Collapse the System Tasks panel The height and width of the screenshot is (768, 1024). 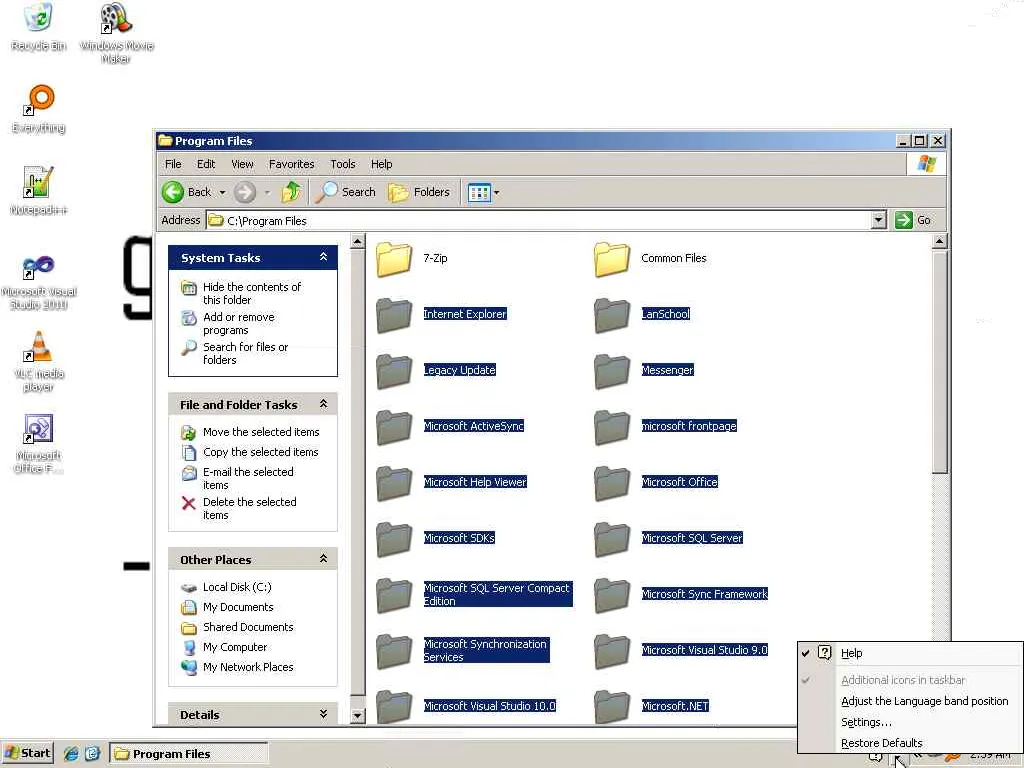click(323, 257)
